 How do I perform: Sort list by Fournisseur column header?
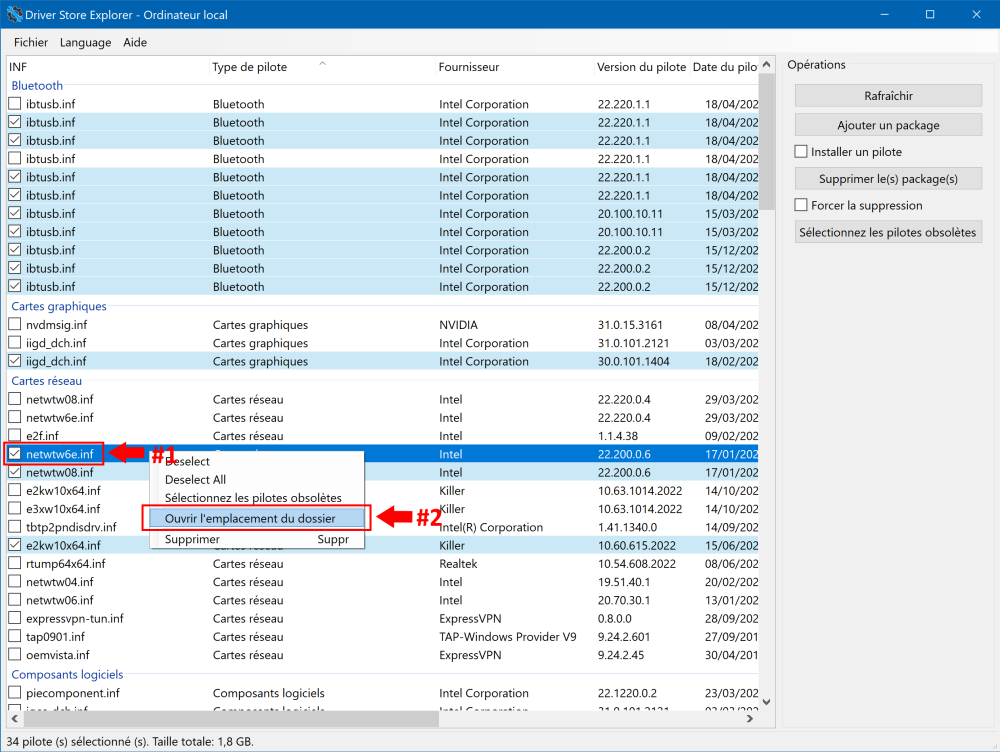(469, 67)
